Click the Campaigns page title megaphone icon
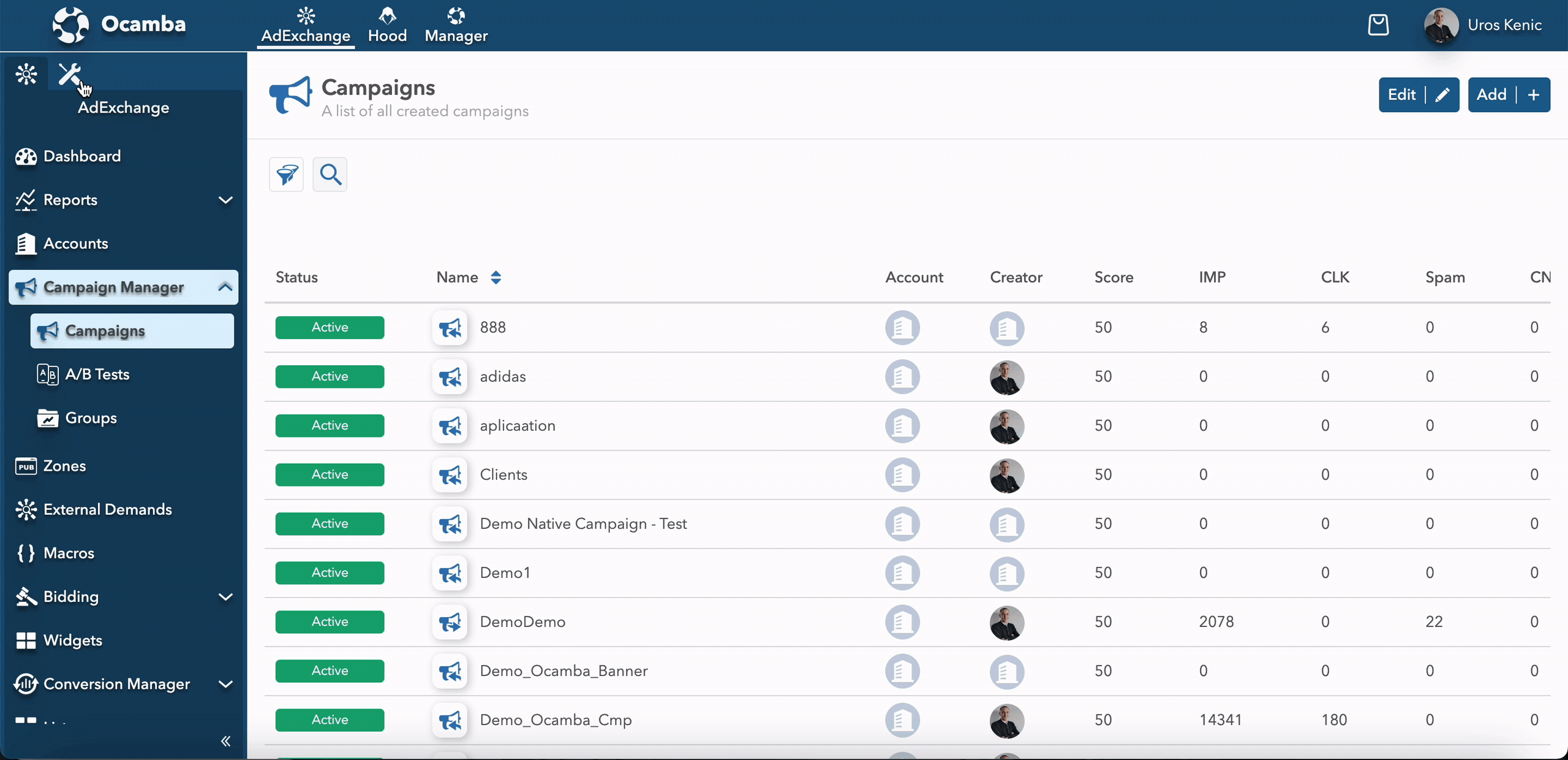 (290, 95)
